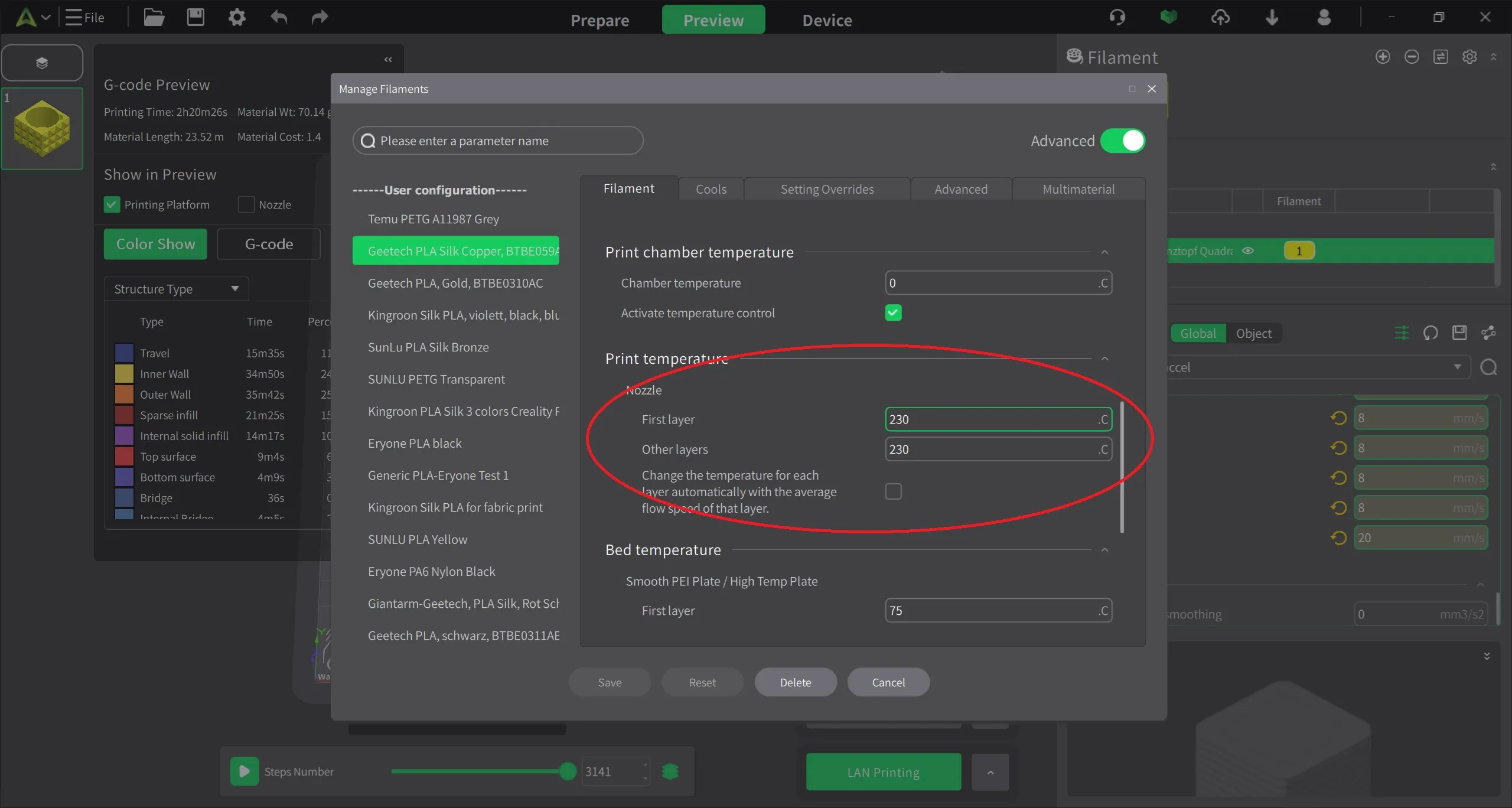The height and width of the screenshot is (808, 1512).
Task: Click the Steps Number slider handle
Action: coord(568,771)
